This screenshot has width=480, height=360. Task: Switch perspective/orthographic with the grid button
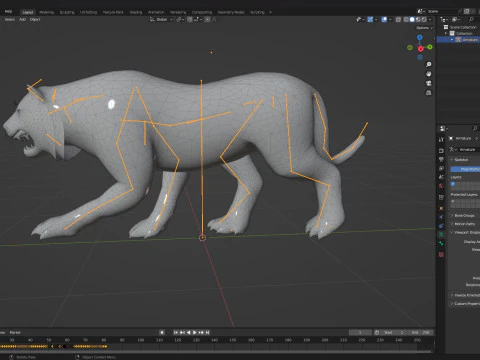click(429, 92)
